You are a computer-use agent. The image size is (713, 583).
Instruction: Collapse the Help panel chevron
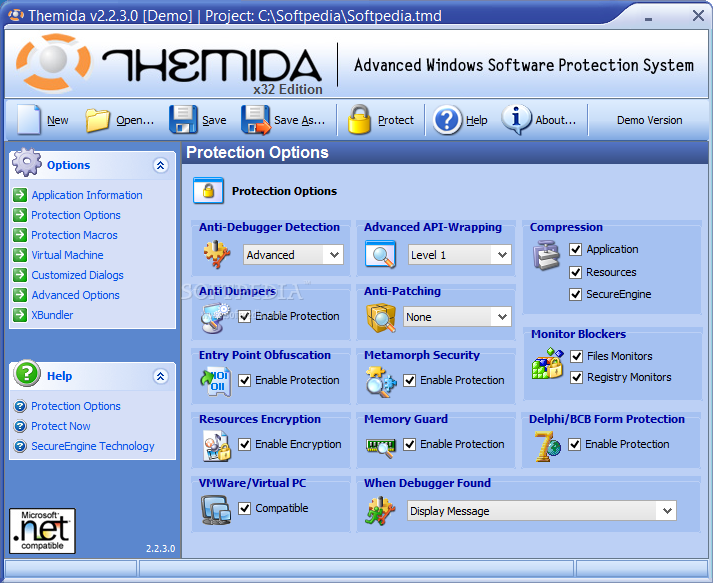coord(161,376)
